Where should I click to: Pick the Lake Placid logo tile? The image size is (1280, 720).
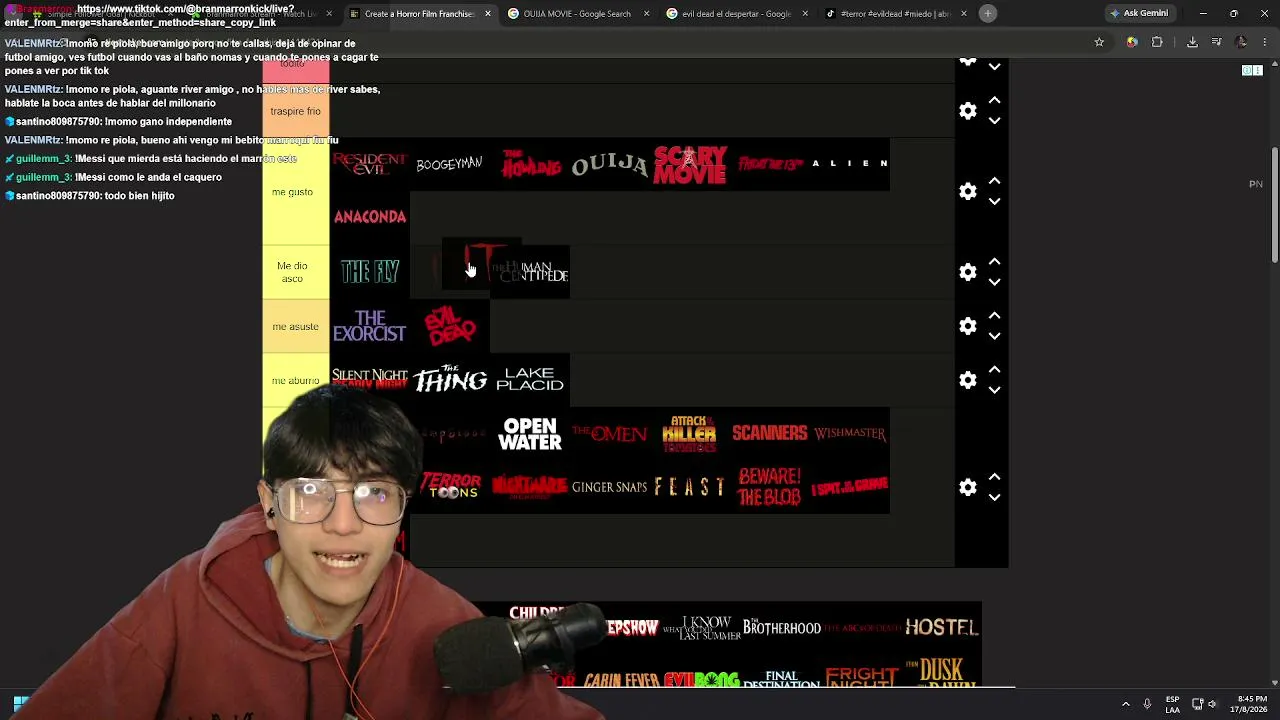point(530,380)
